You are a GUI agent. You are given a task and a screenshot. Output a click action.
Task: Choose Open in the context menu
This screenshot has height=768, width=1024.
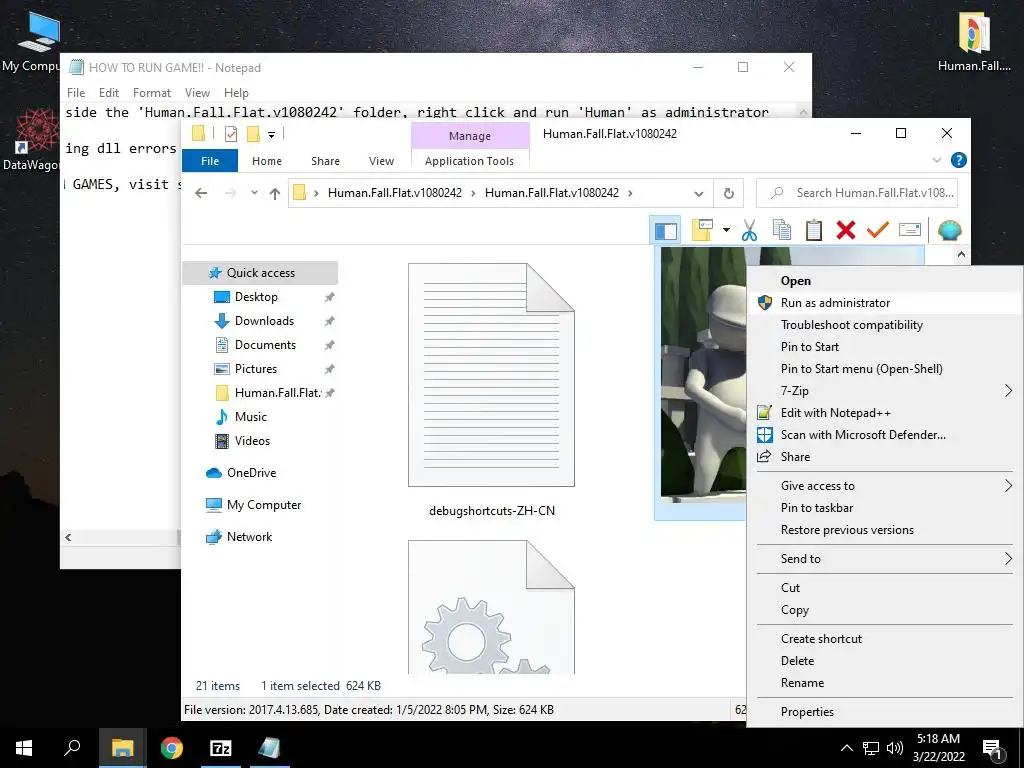click(x=795, y=281)
